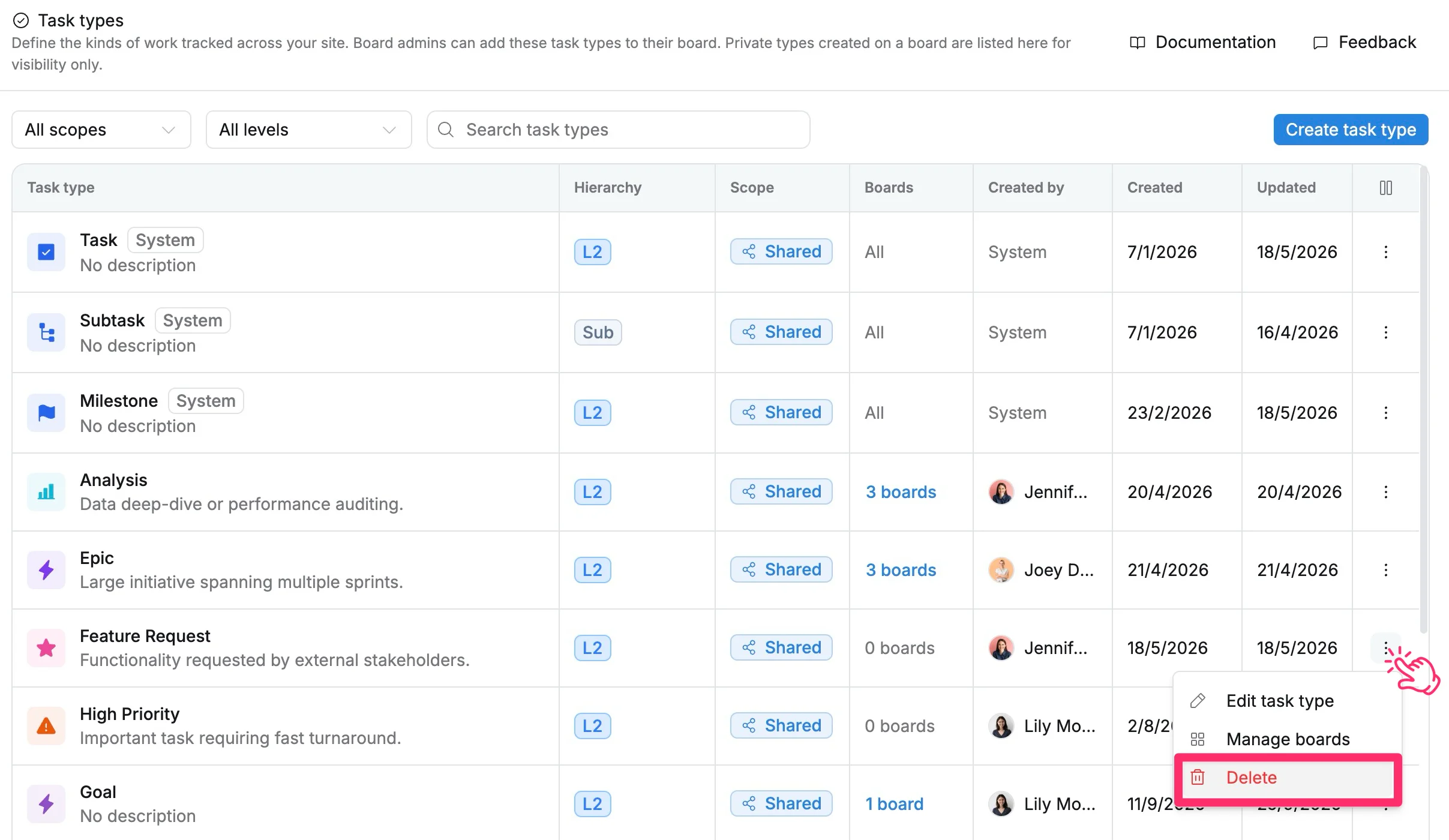1449x840 pixels.
Task: Click the Analysis bar chart icon
Action: [46, 492]
